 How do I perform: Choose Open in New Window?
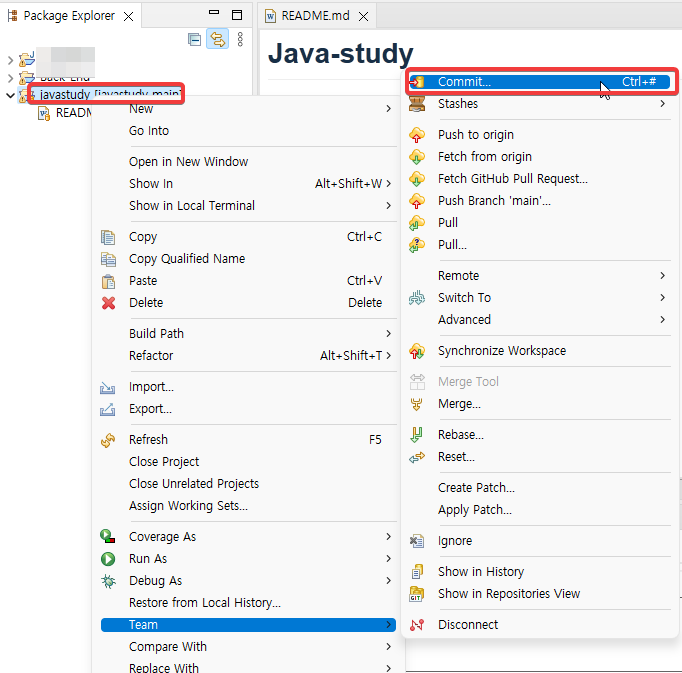pos(188,162)
